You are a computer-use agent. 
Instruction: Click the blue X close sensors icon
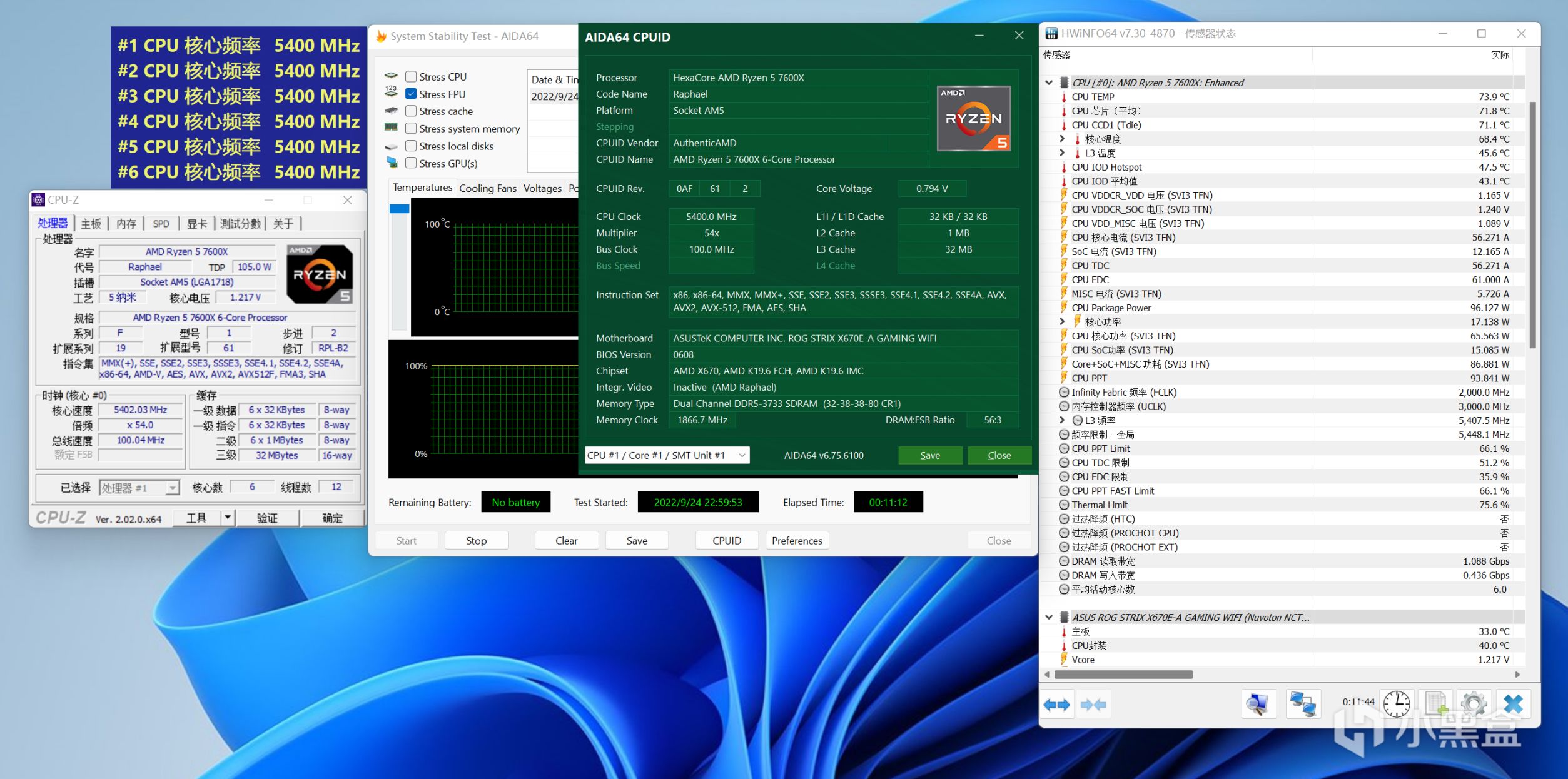click(x=1514, y=705)
